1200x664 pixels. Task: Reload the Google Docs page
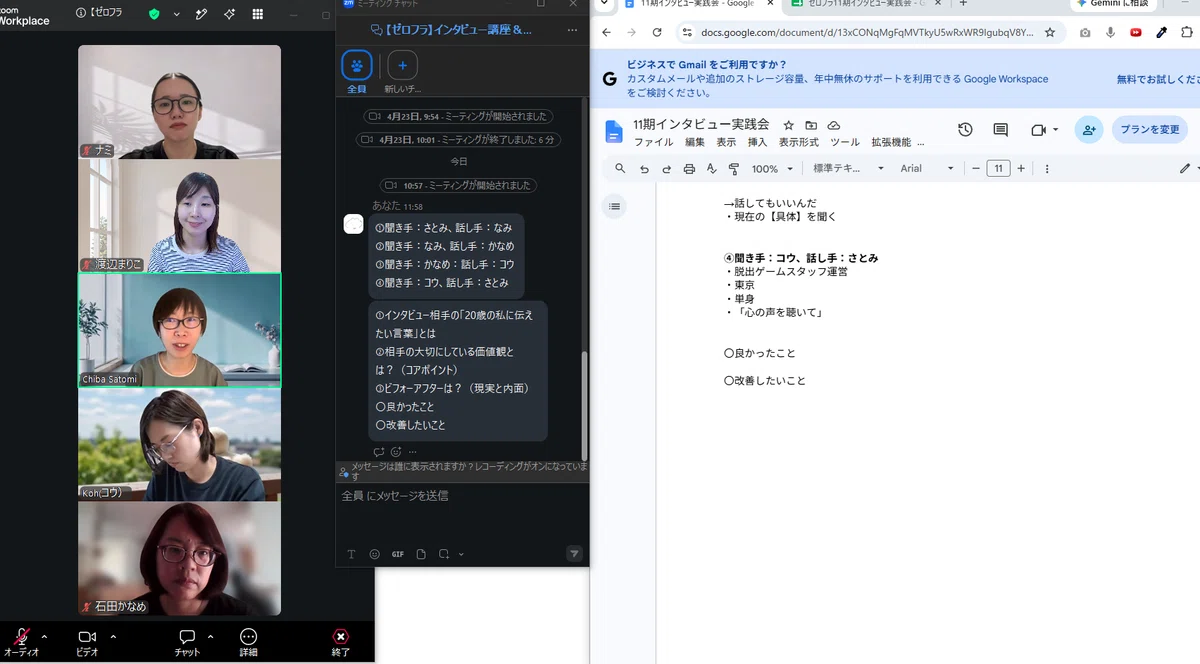pos(657,32)
